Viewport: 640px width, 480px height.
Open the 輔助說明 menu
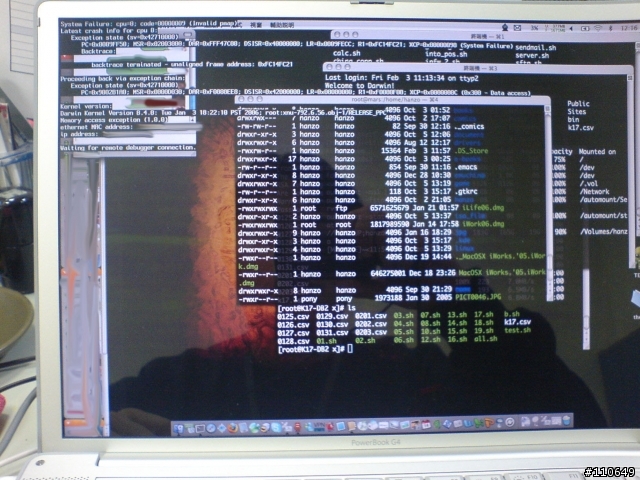(282, 25)
